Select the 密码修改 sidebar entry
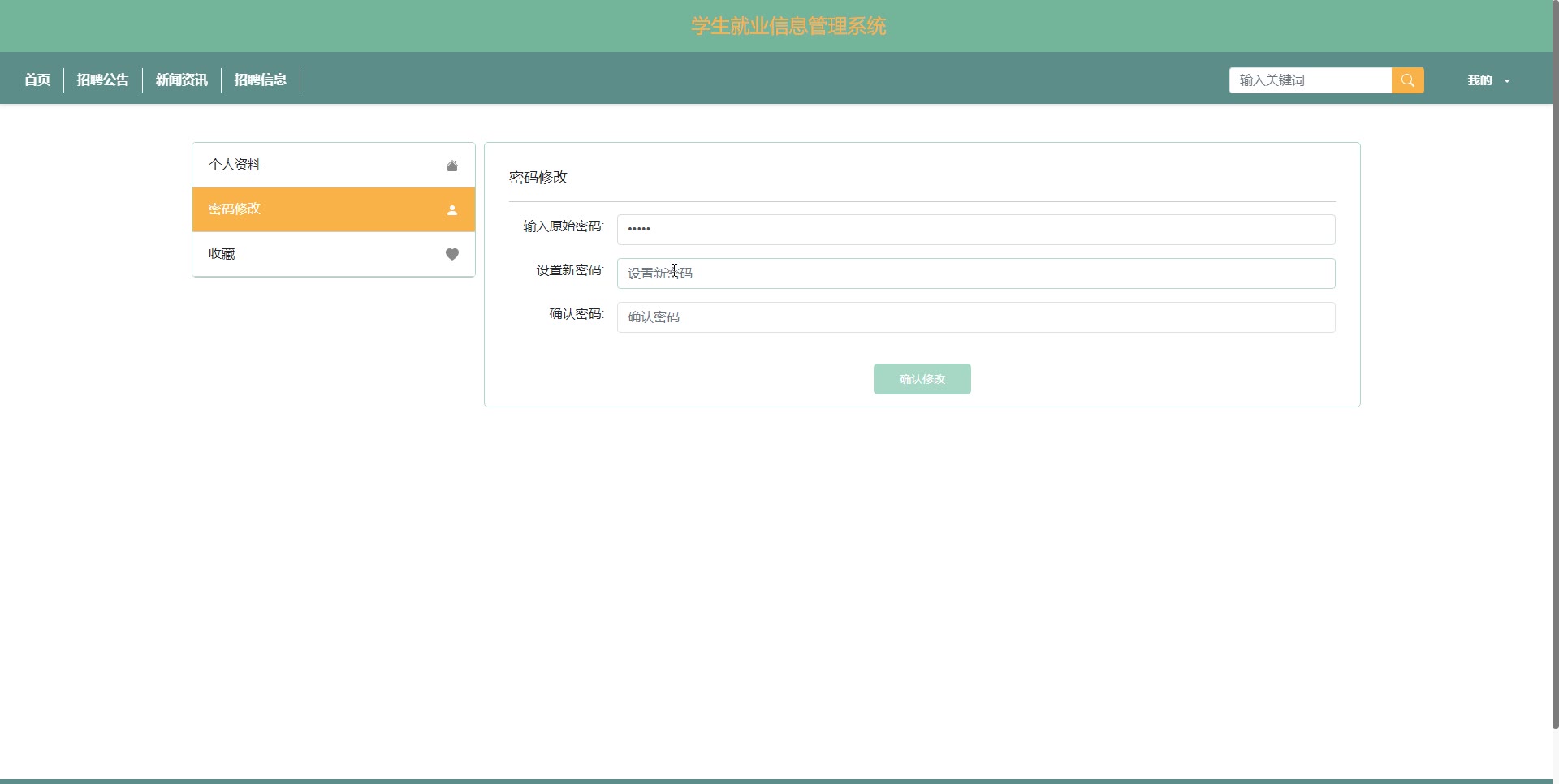This screenshot has height=784, width=1559. [235, 209]
